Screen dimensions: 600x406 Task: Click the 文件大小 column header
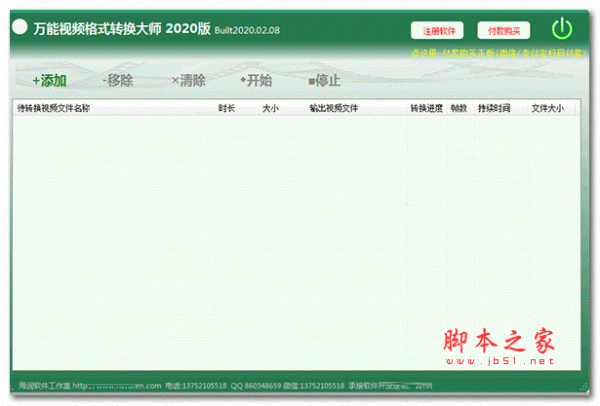coord(548,108)
